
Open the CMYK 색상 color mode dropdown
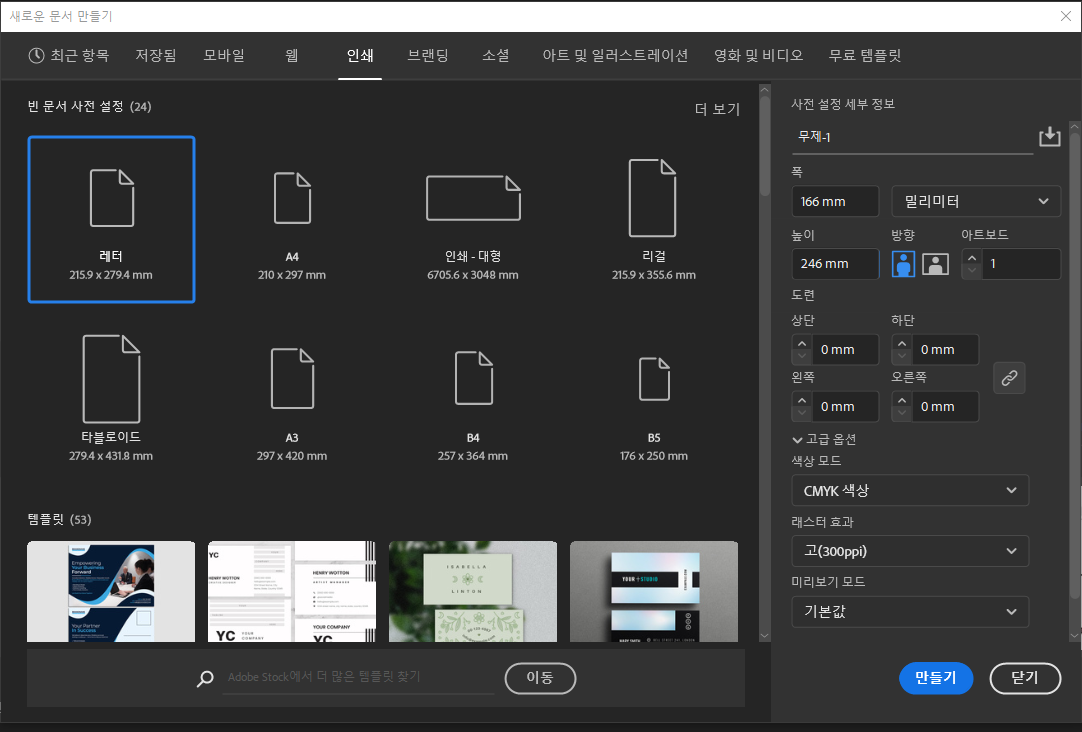(x=909, y=491)
